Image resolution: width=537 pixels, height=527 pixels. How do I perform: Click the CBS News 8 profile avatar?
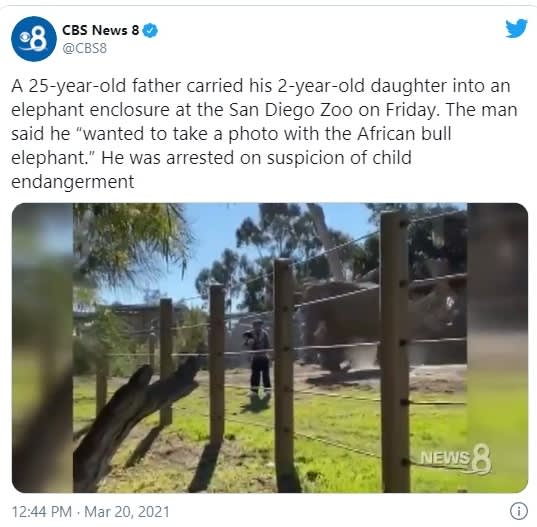coord(34,39)
